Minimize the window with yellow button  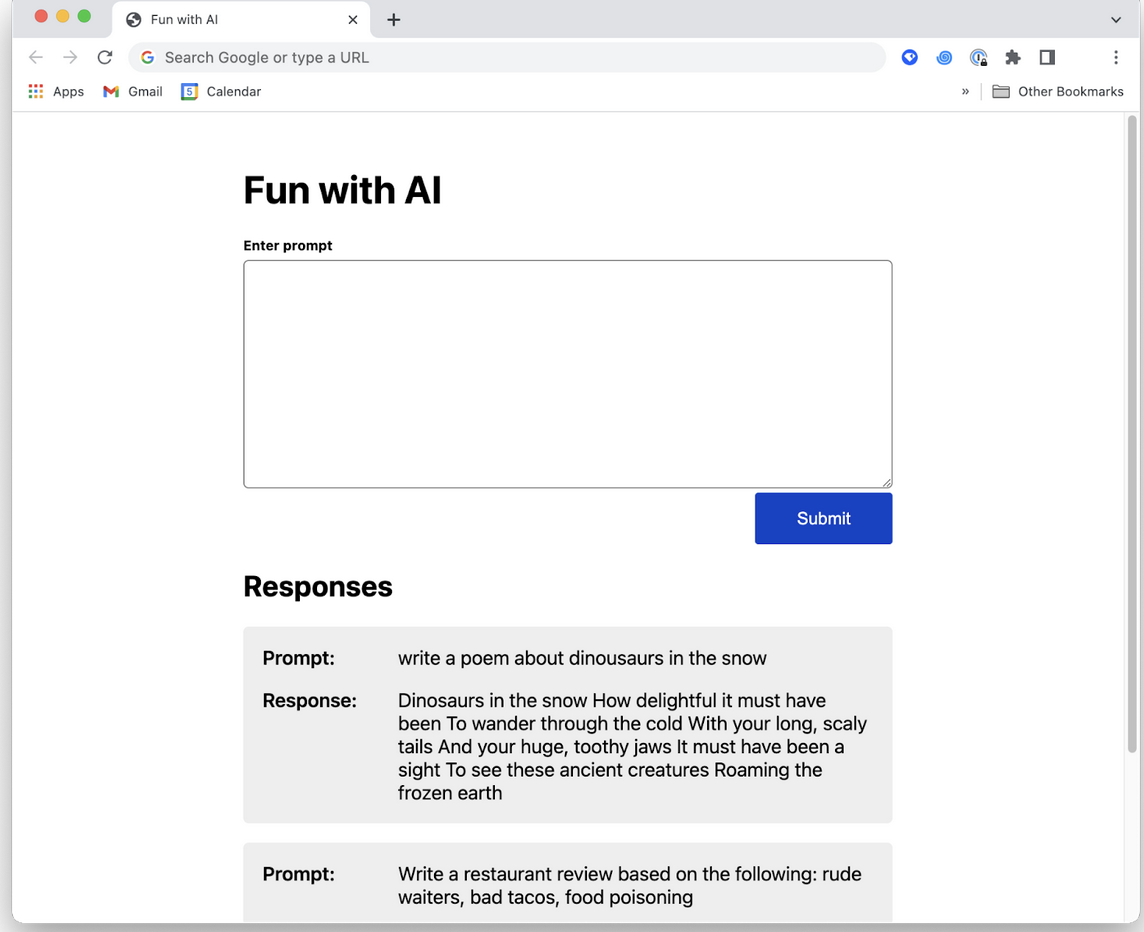[x=63, y=16]
